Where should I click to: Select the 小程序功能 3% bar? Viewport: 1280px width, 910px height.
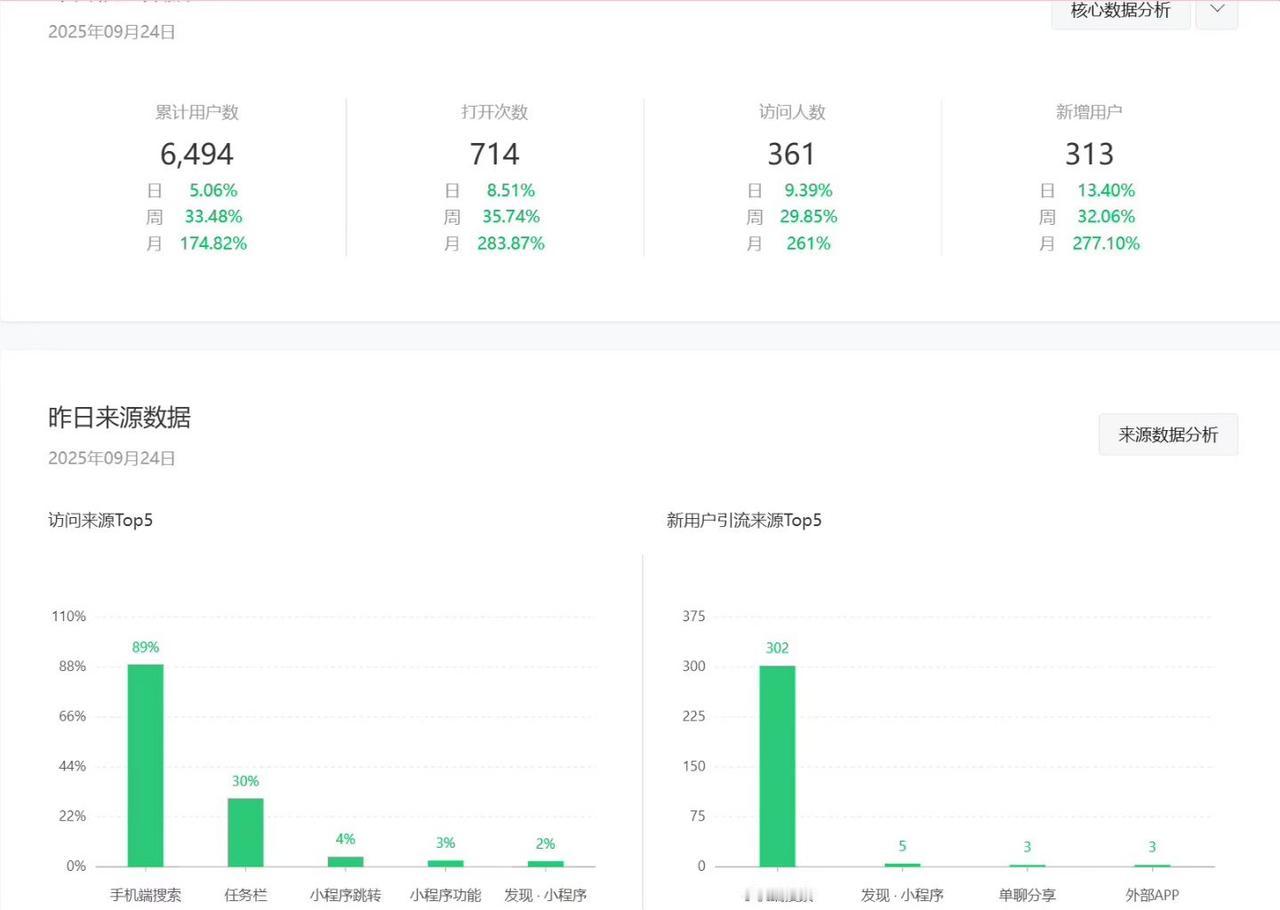(446, 863)
